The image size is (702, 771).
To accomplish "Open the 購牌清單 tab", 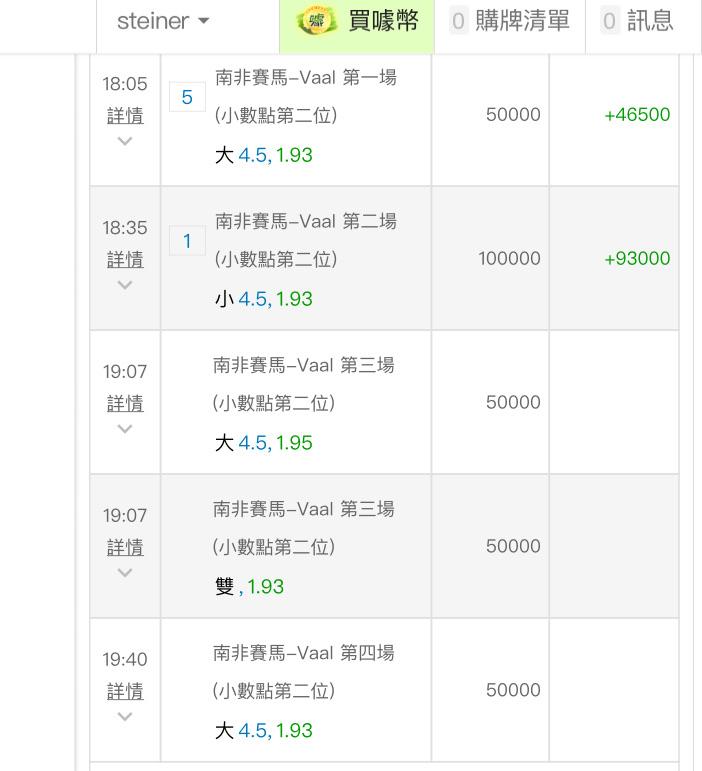I will click(x=510, y=21).
